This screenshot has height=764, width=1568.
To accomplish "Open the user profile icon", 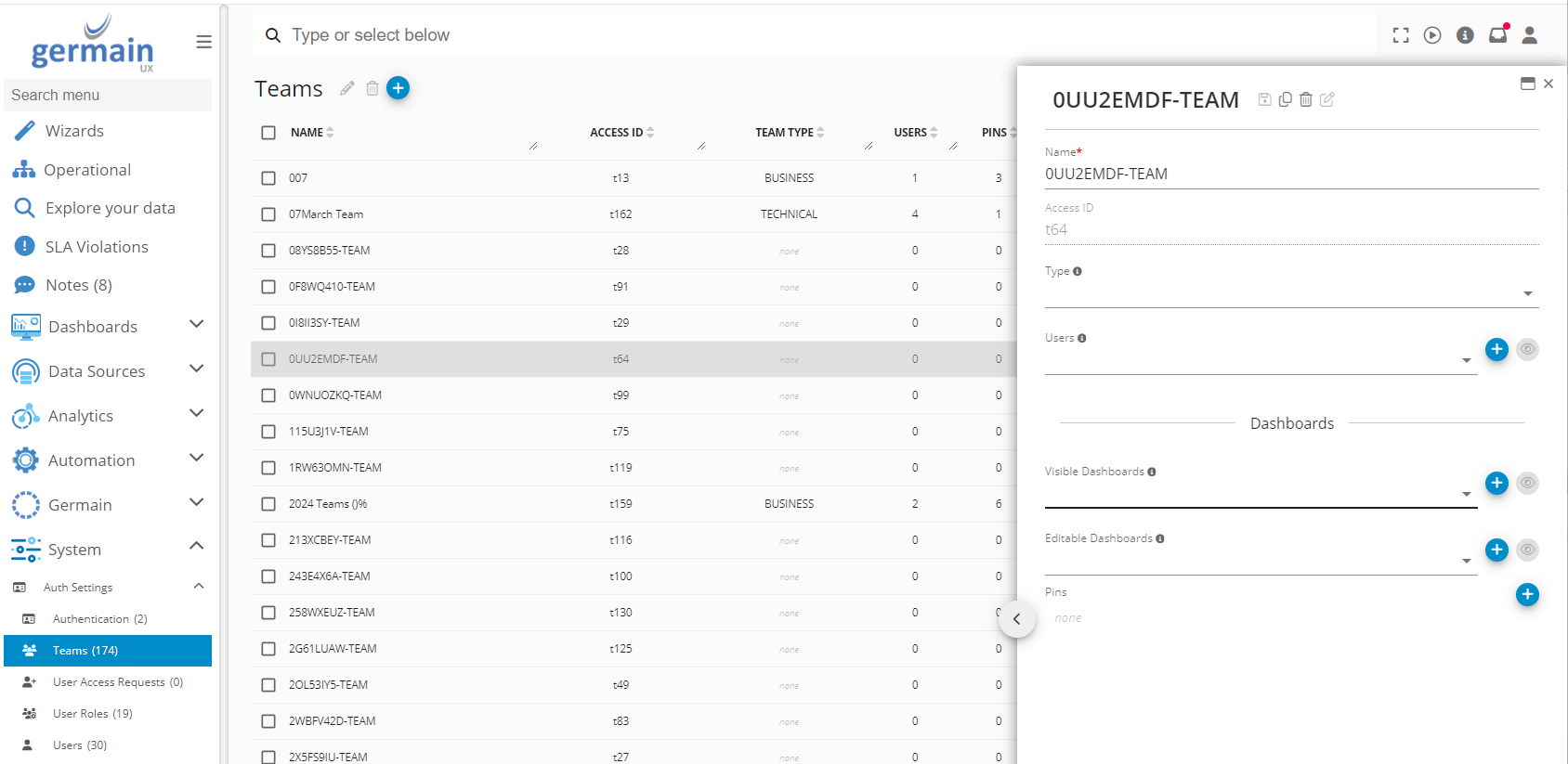I will click(x=1530, y=35).
